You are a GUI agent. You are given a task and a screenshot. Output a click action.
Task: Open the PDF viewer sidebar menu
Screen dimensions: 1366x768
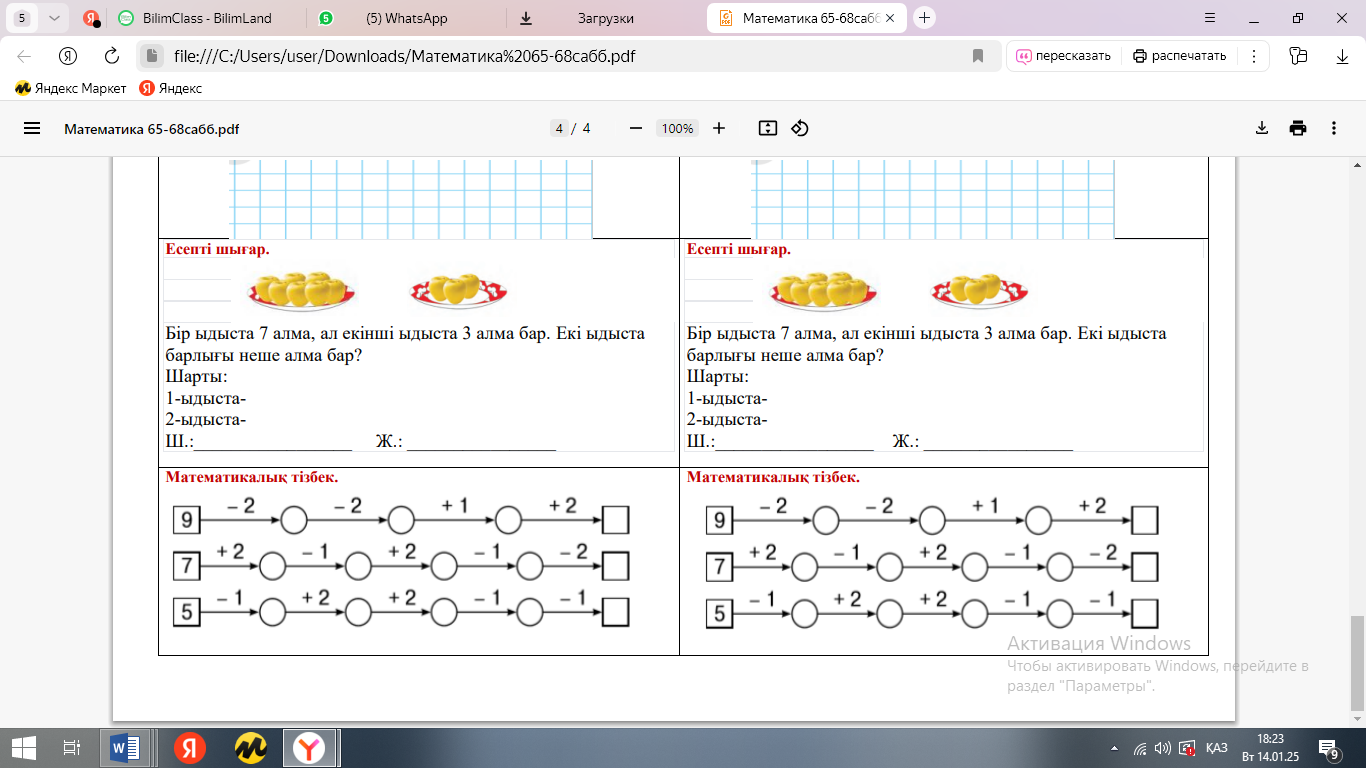point(32,128)
